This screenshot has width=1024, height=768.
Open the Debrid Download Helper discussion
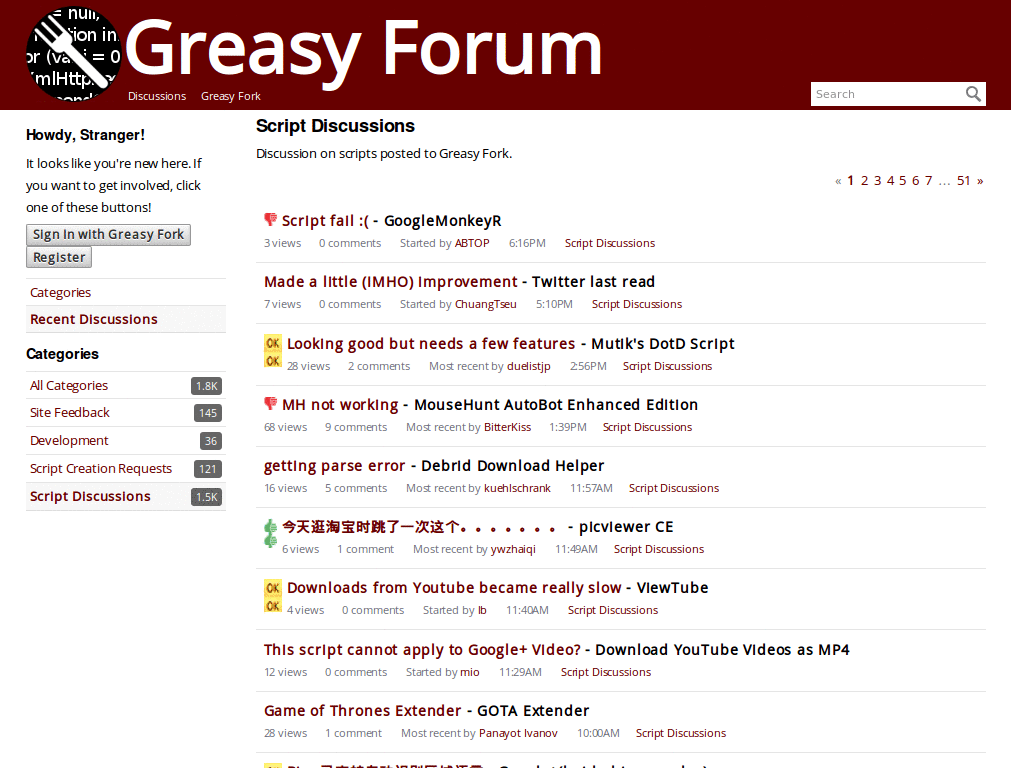point(433,465)
